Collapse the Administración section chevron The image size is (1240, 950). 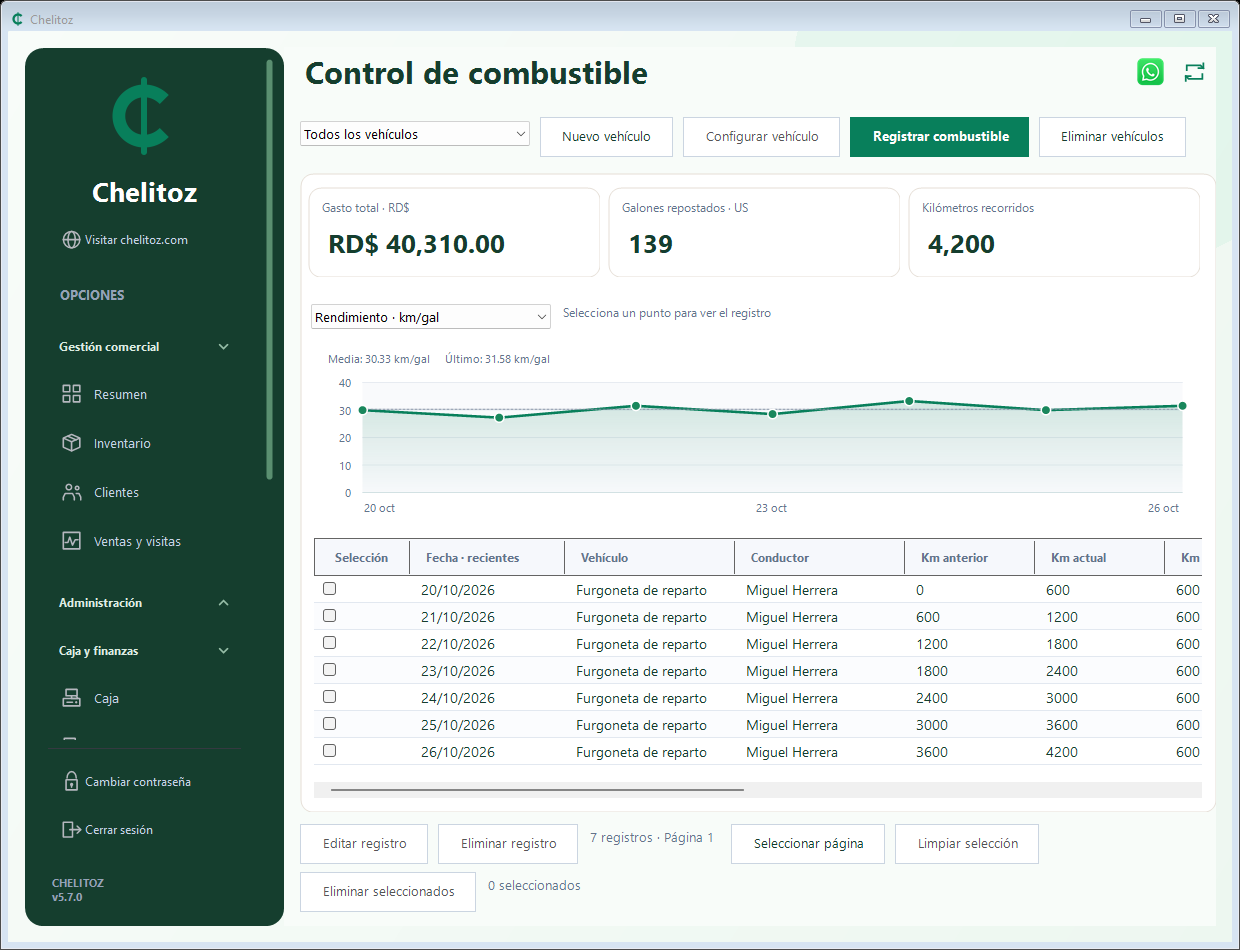(x=224, y=603)
